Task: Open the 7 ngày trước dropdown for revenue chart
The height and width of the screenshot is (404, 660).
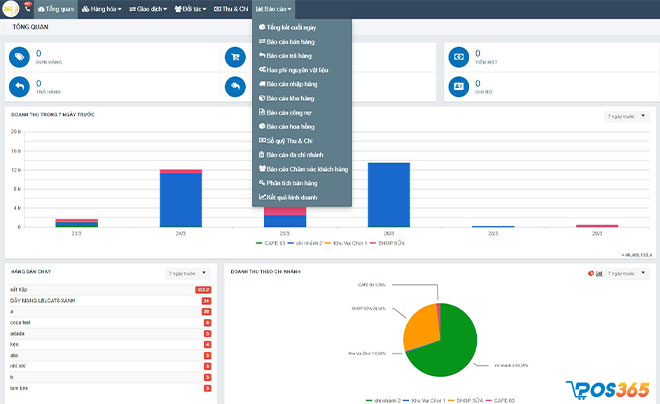Action: (x=626, y=116)
